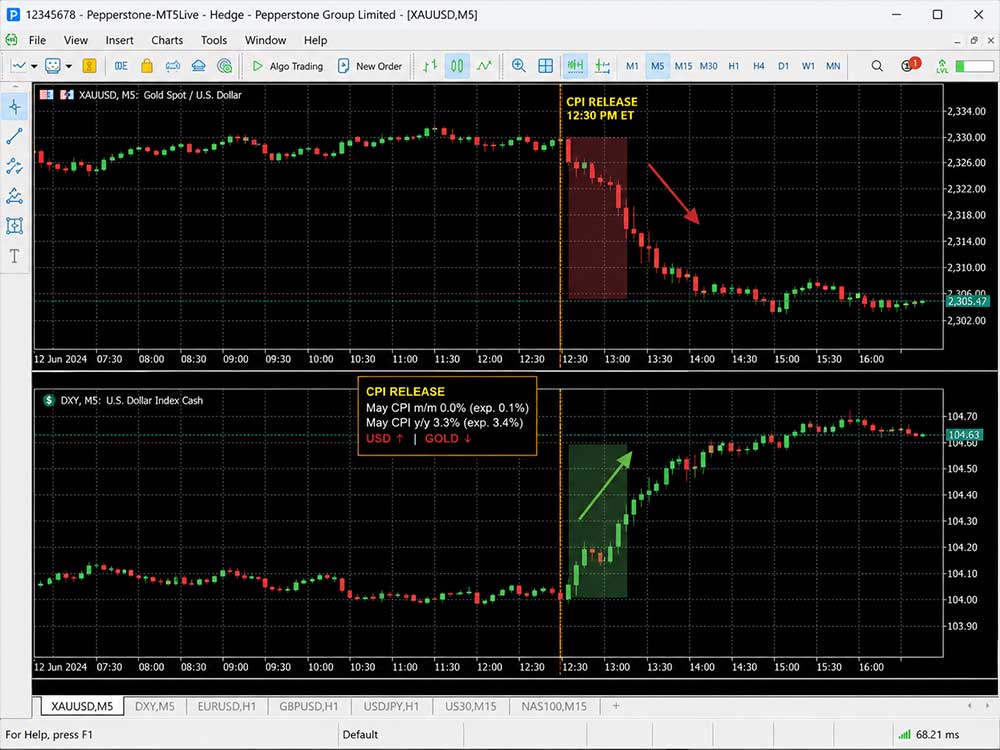Select the M30 timeframe
Viewport: 1000px width, 750px height.
[709, 66]
